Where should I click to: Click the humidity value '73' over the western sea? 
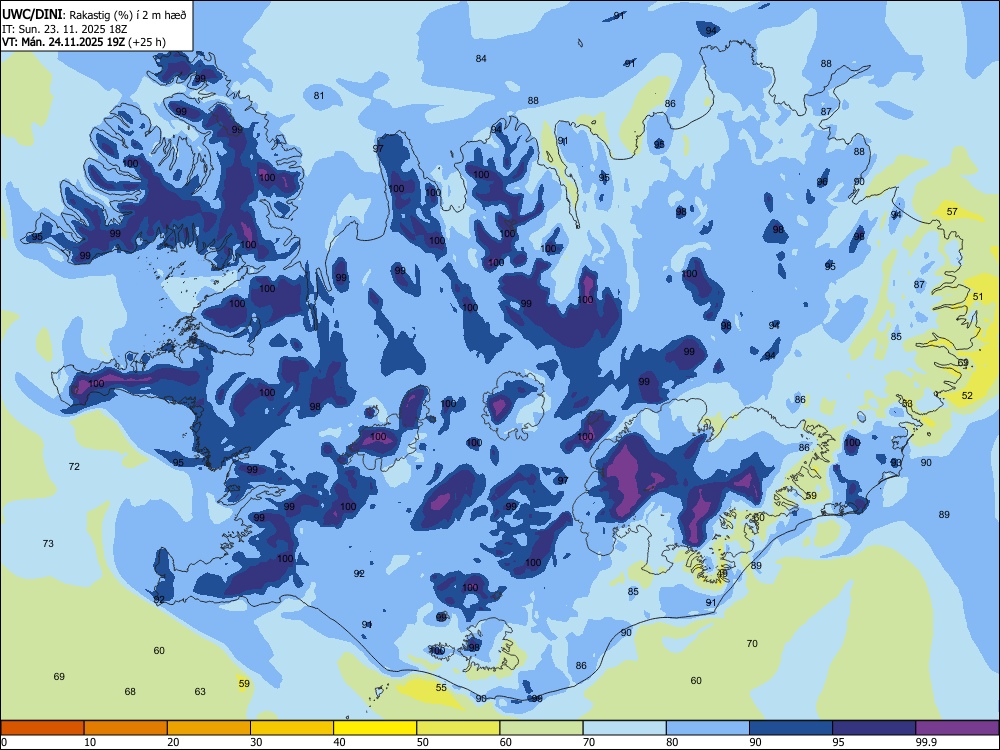point(48,543)
